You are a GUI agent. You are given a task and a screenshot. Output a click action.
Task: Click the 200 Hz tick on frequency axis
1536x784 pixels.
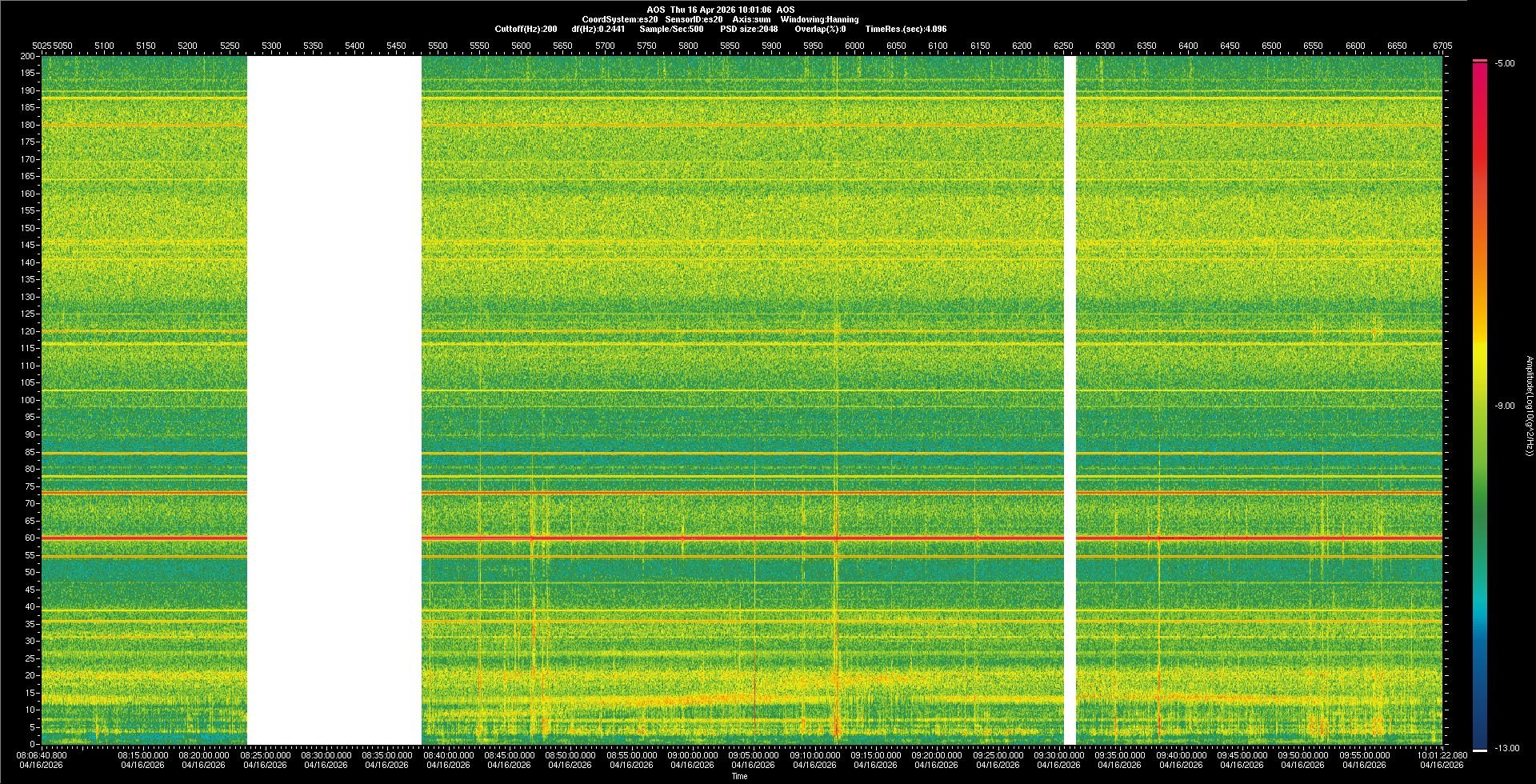tap(27, 56)
